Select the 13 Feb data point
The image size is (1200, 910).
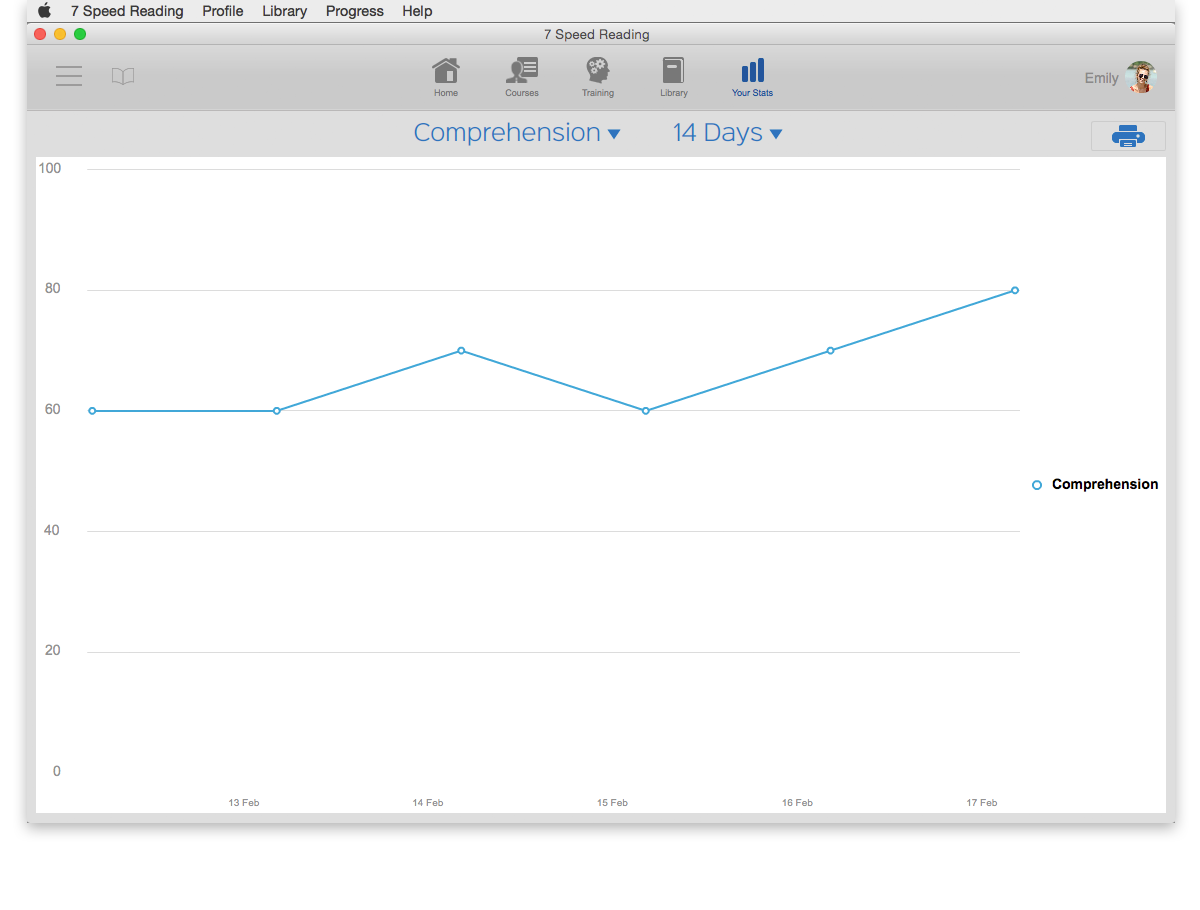(277, 411)
